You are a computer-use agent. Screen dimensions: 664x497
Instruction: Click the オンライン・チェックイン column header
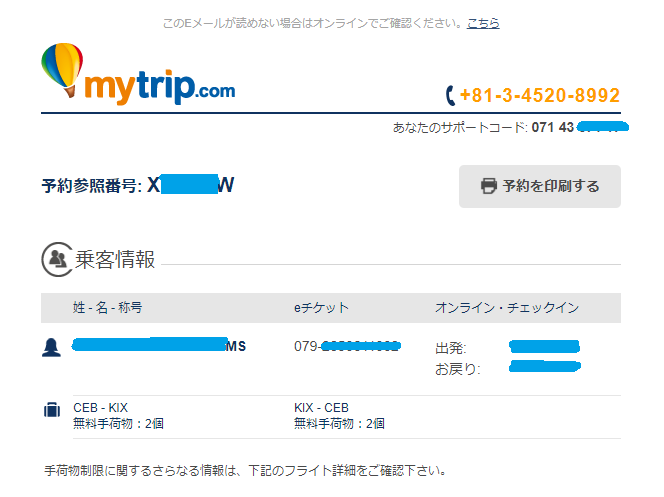coord(507,308)
